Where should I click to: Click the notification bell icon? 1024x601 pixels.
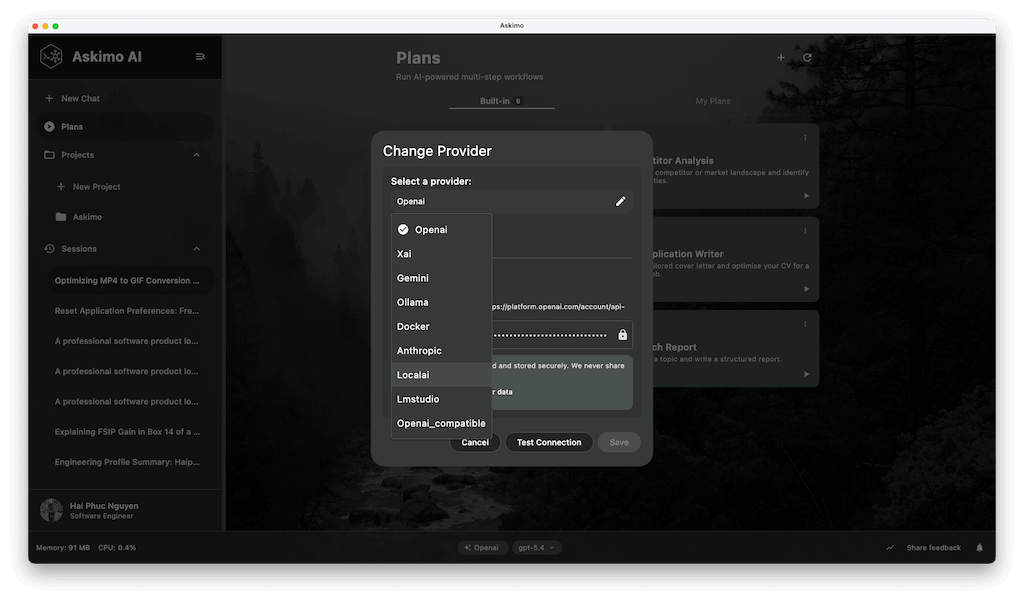point(980,547)
